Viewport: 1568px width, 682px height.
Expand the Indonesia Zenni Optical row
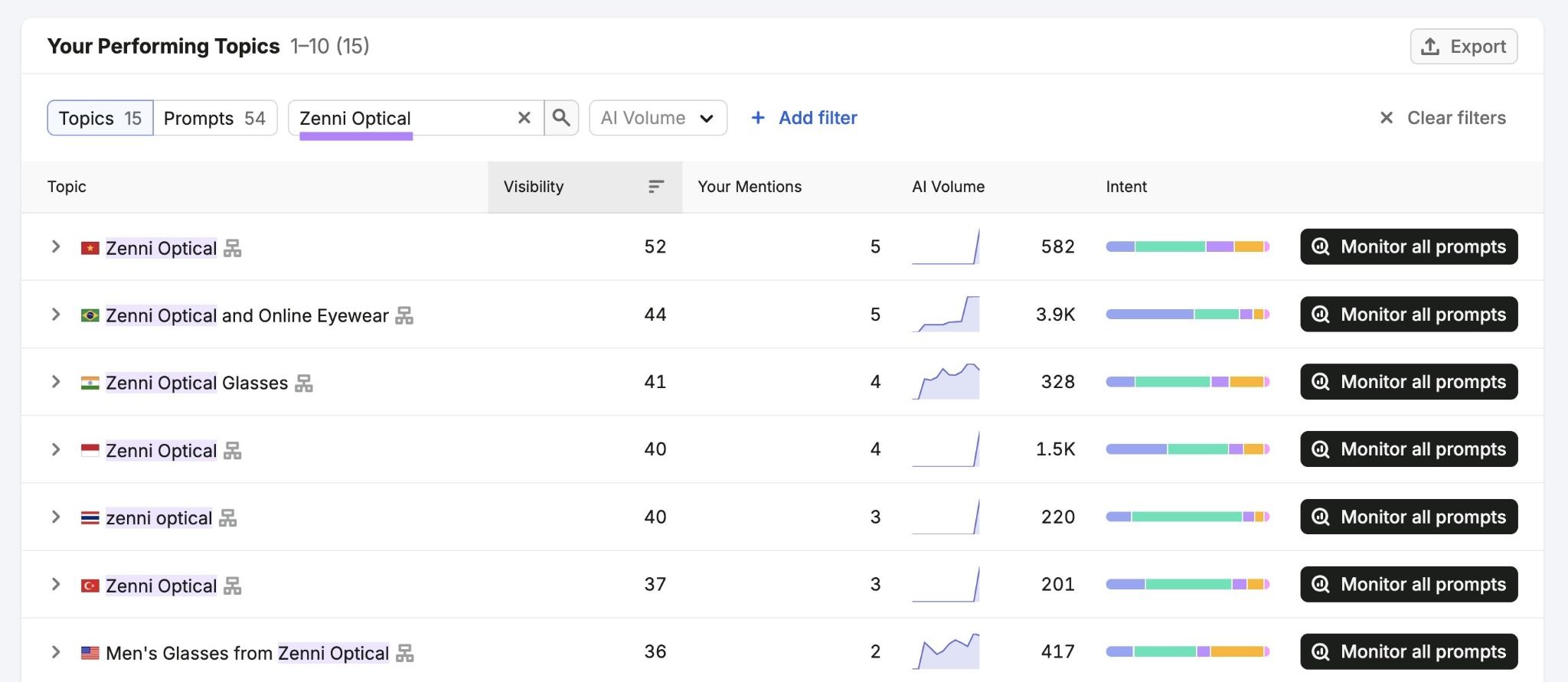tap(56, 449)
